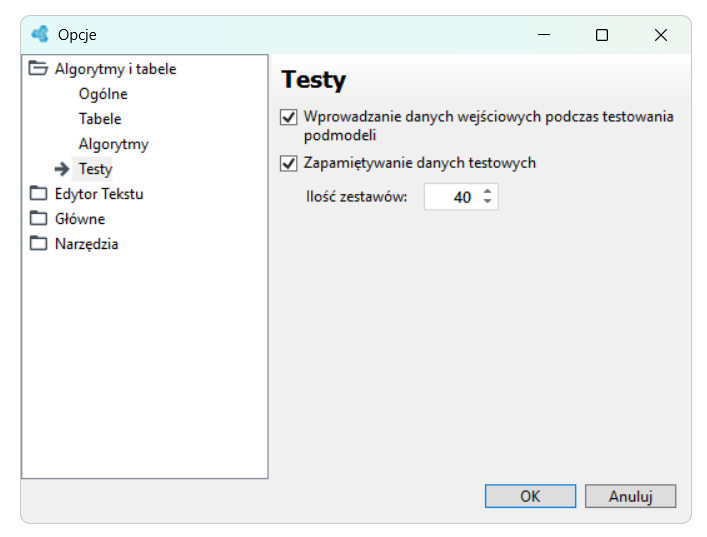Toggle Wprowadzanie danych wejściowych checkbox
This screenshot has width=707, height=537.
click(x=289, y=117)
